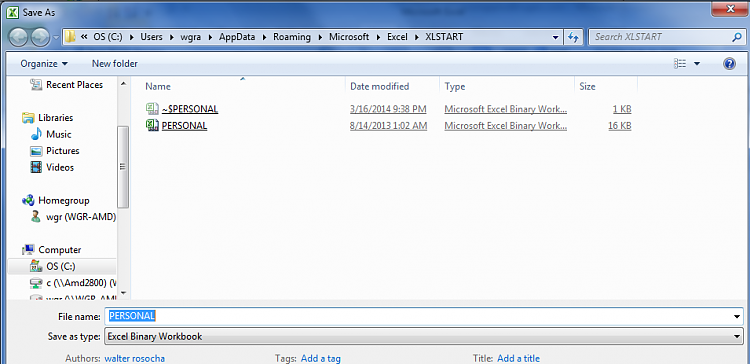750x364 pixels.
Task: Click the 16 KB size cell
Action: click(x=620, y=126)
